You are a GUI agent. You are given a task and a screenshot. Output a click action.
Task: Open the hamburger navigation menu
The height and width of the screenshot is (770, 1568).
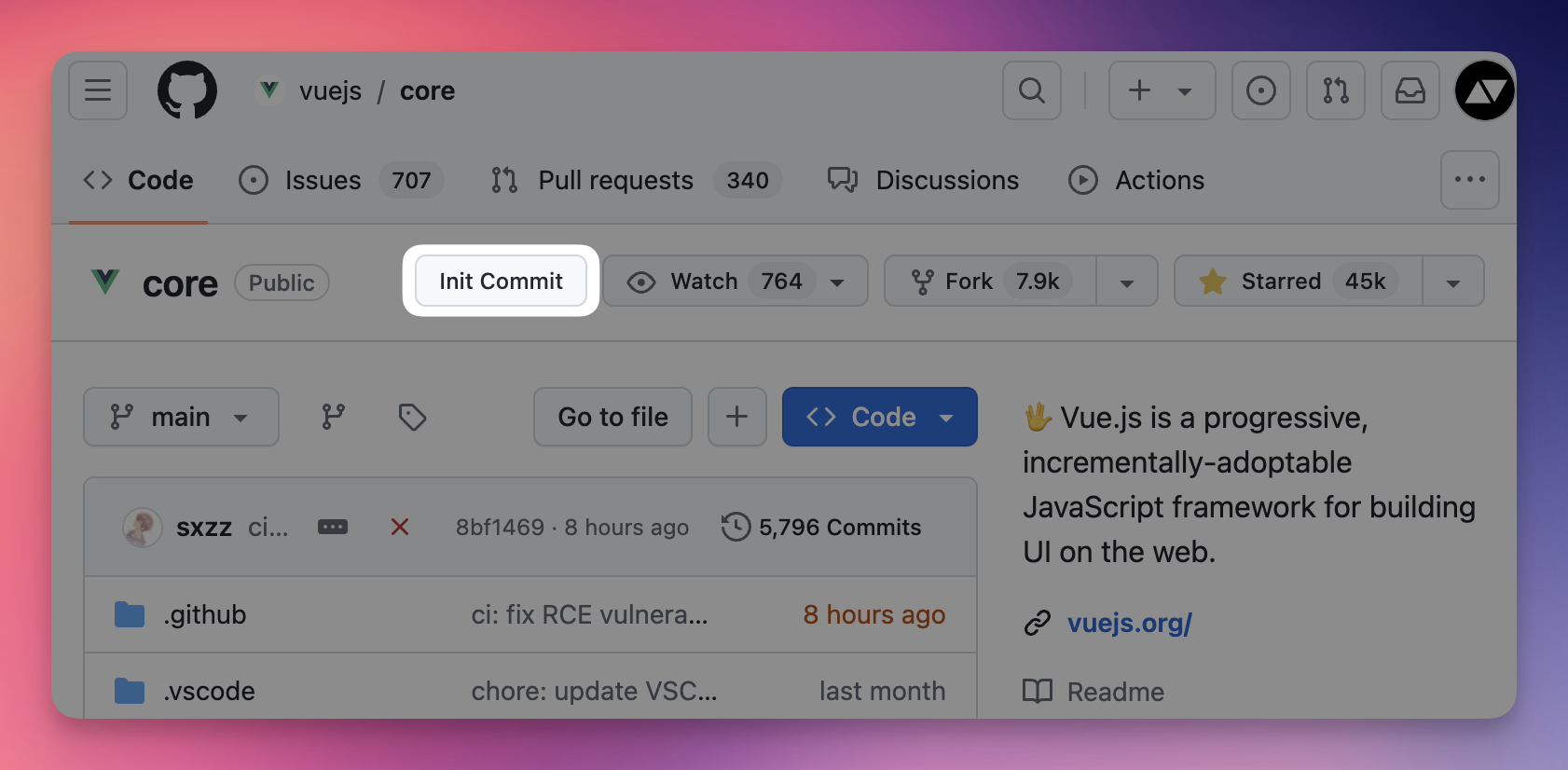pyautogui.click(x=98, y=90)
